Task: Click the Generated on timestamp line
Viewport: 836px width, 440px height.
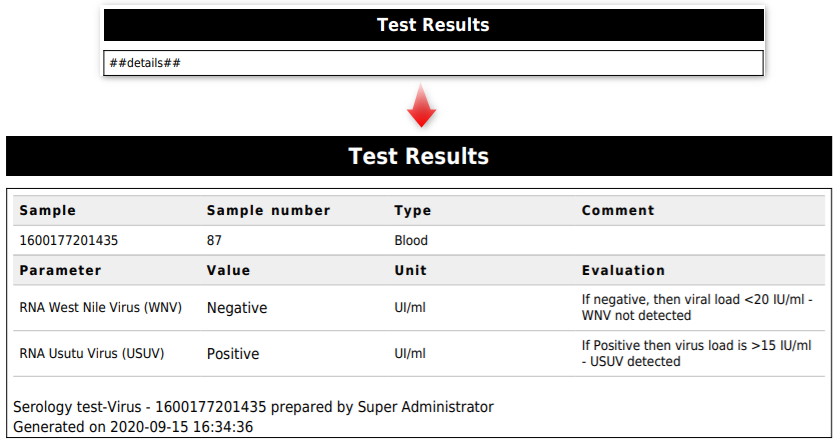Action: pyautogui.click(x=133, y=426)
